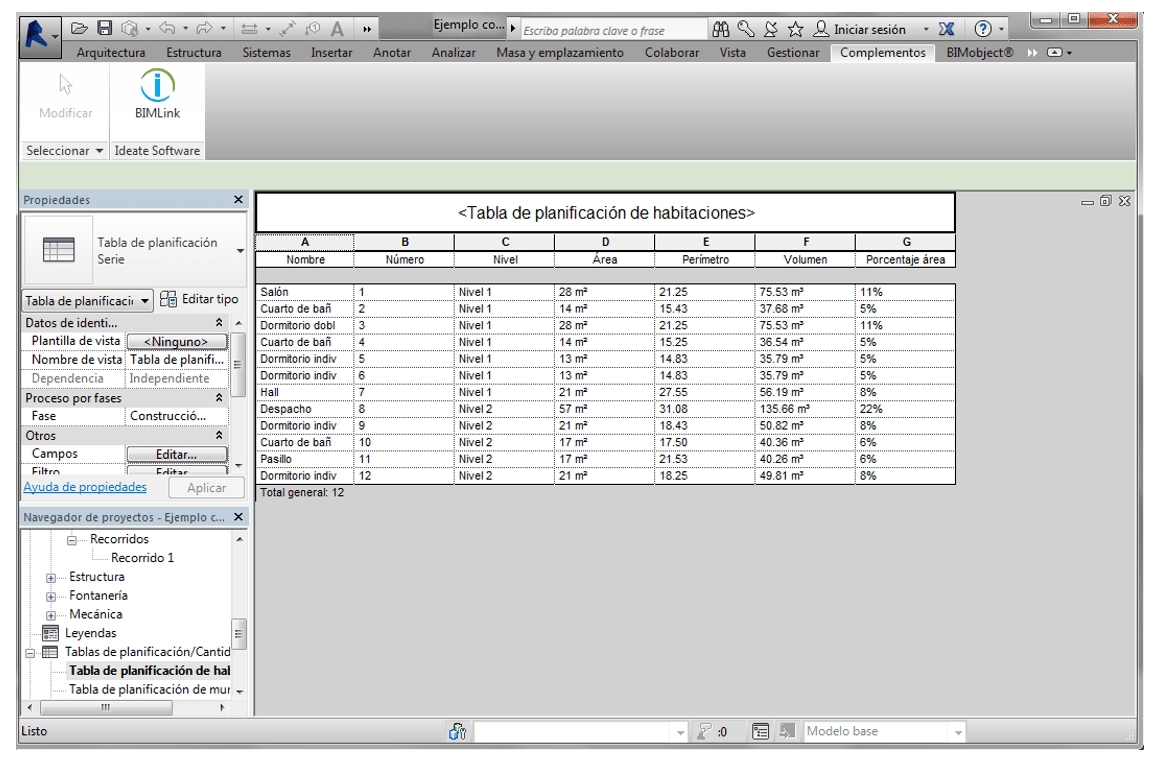The width and height of the screenshot is (1159, 762).
Task: Expand the Estructura tree node
Action: pos(51,578)
